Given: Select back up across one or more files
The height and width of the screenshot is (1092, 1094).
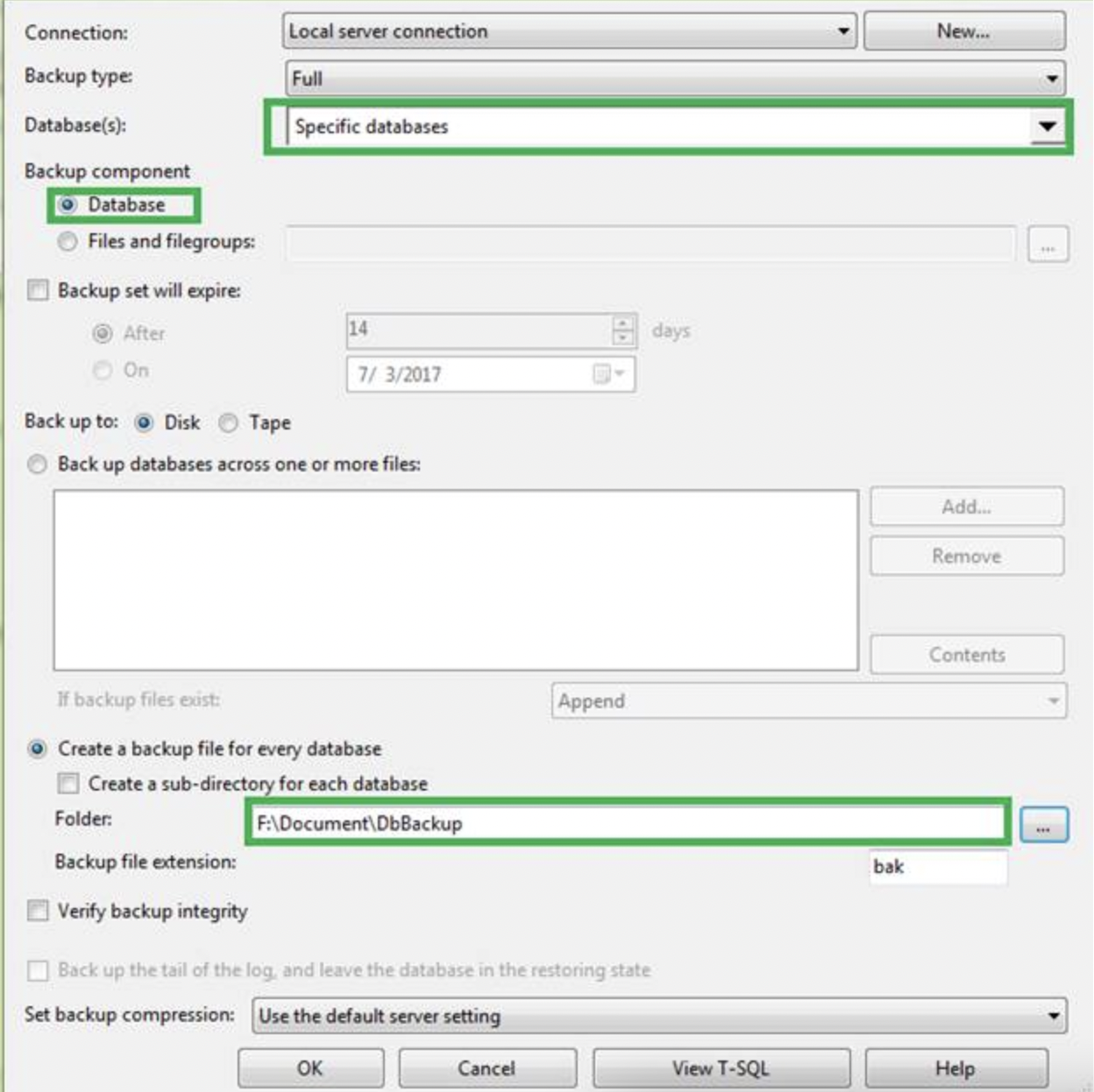Looking at the screenshot, I should 37,464.
